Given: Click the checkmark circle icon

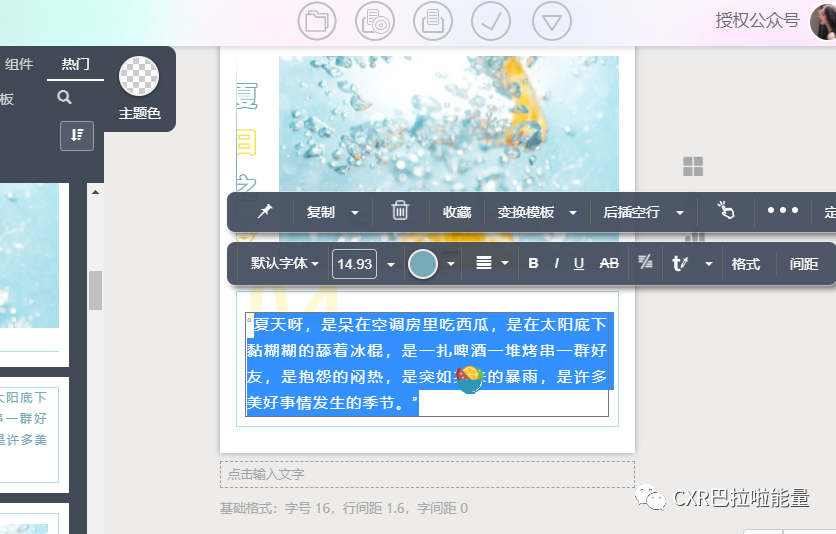Looking at the screenshot, I should pyautogui.click(x=491, y=21).
